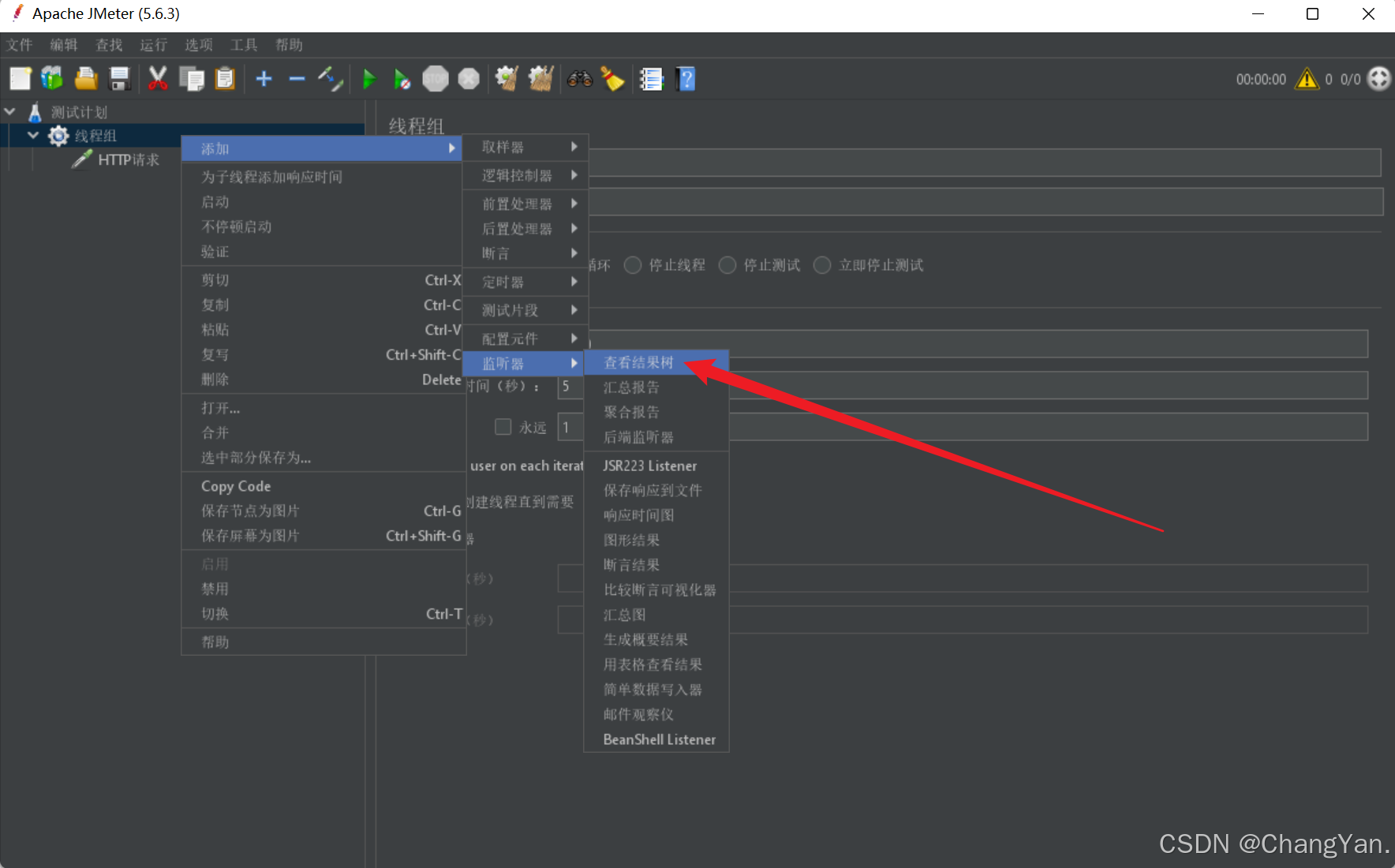Click the New test plan icon
The width and height of the screenshot is (1395, 868).
tap(20, 79)
